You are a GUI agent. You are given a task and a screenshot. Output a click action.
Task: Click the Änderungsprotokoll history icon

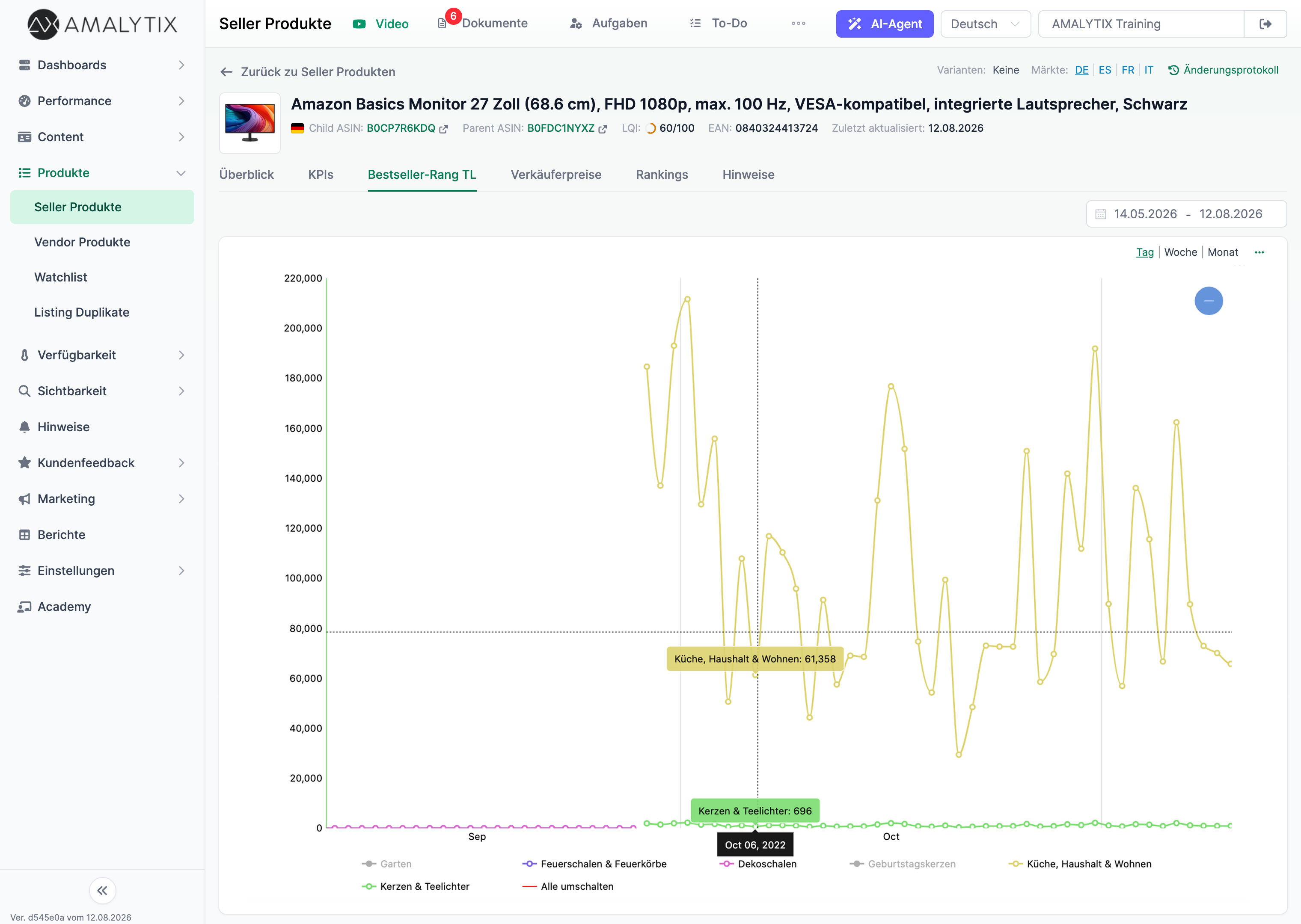tap(1173, 70)
